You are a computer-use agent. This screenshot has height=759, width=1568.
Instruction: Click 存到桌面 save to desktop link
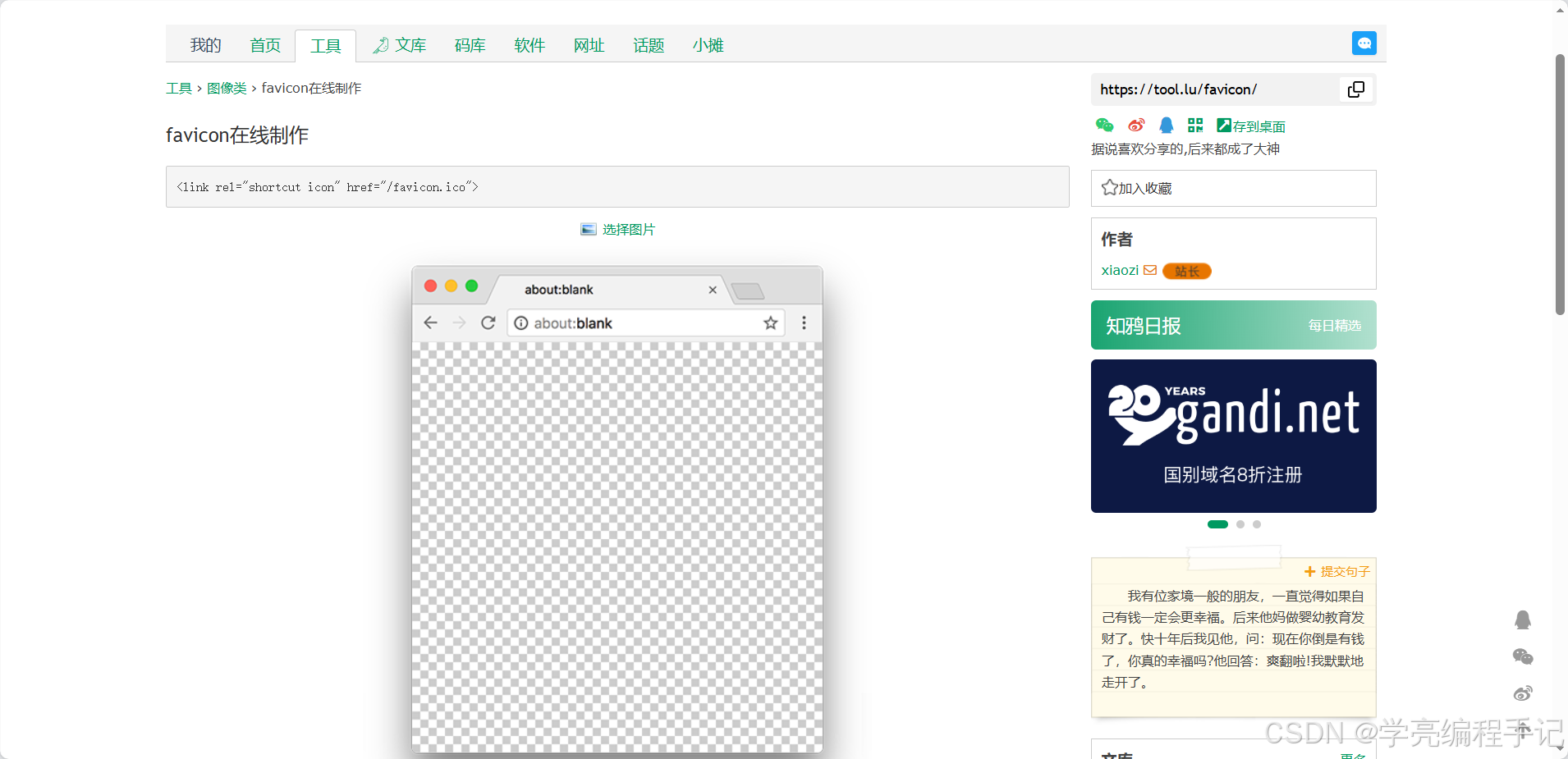coord(1251,126)
